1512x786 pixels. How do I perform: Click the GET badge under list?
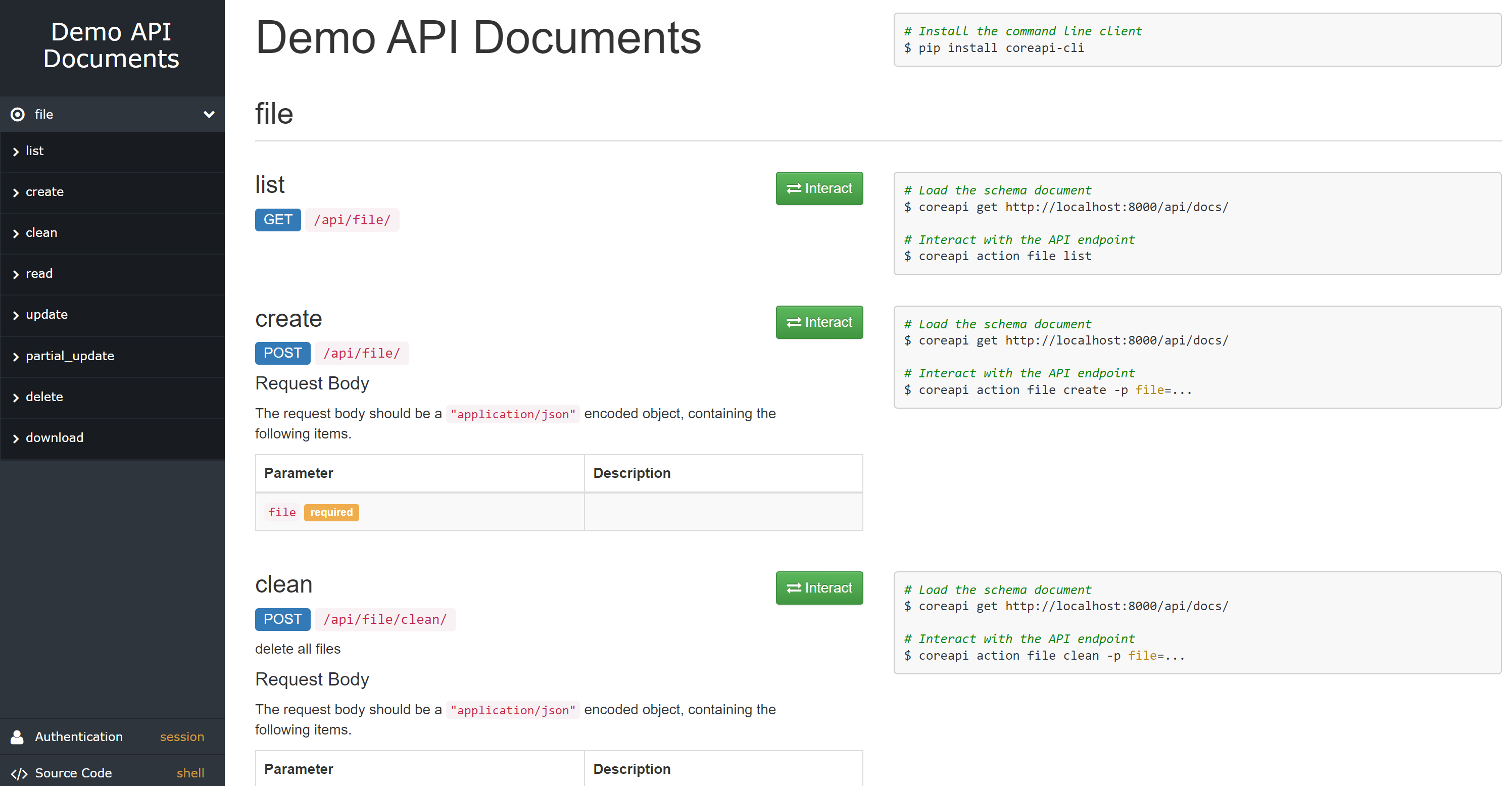click(x=278, y=220)
